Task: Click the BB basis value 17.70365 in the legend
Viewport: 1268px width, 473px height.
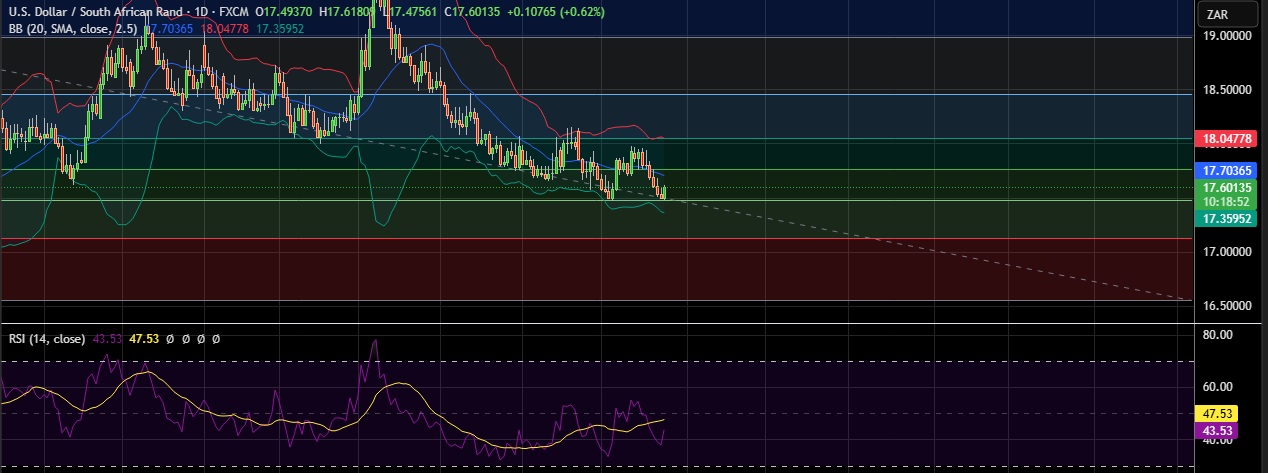Action: pos(172,29)
